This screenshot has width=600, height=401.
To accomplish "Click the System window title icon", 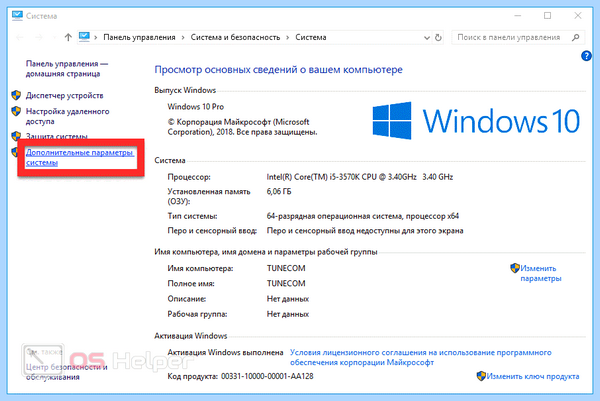I will click(17, 16).
